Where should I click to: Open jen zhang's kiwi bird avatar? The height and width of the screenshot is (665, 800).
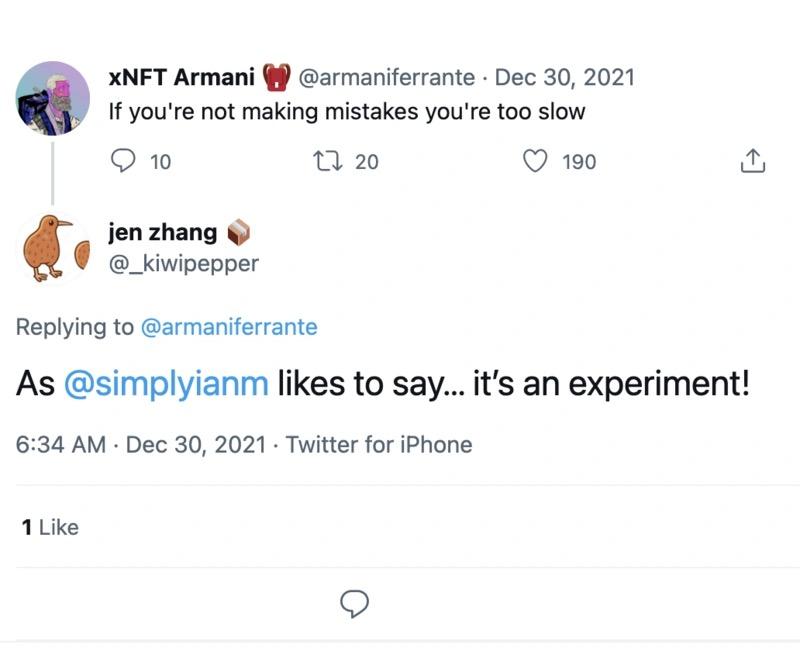(52, 247)
